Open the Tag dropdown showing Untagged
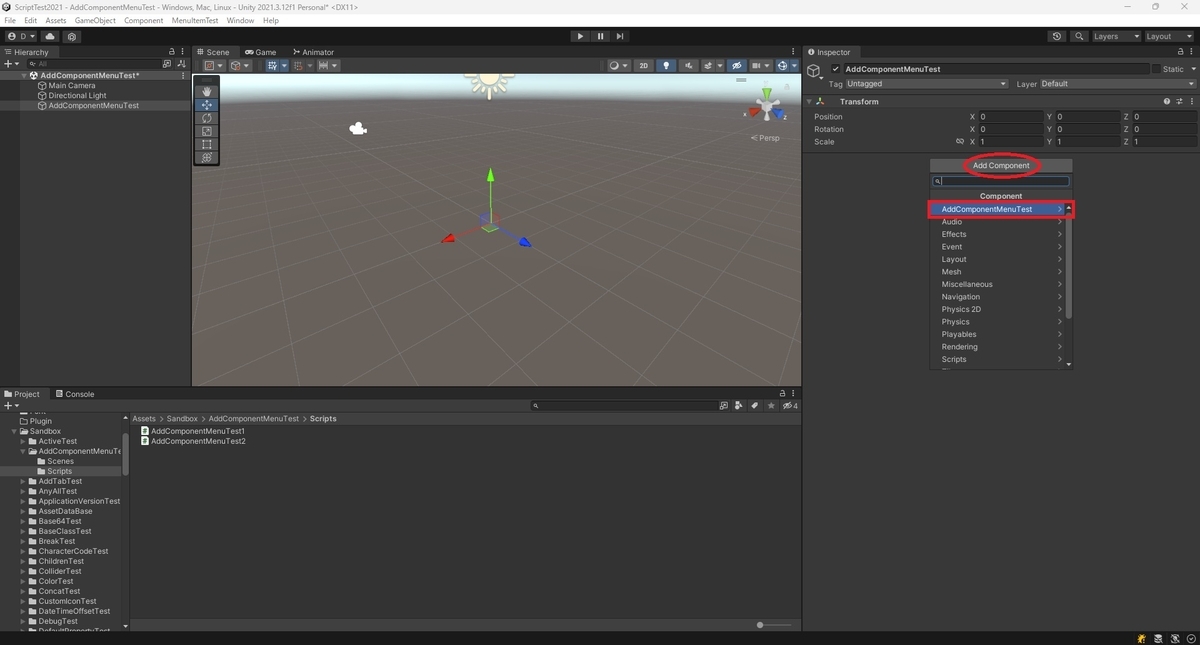This screenshot has height=645, width=1200. pyautogui.click(x=926, y=84)
